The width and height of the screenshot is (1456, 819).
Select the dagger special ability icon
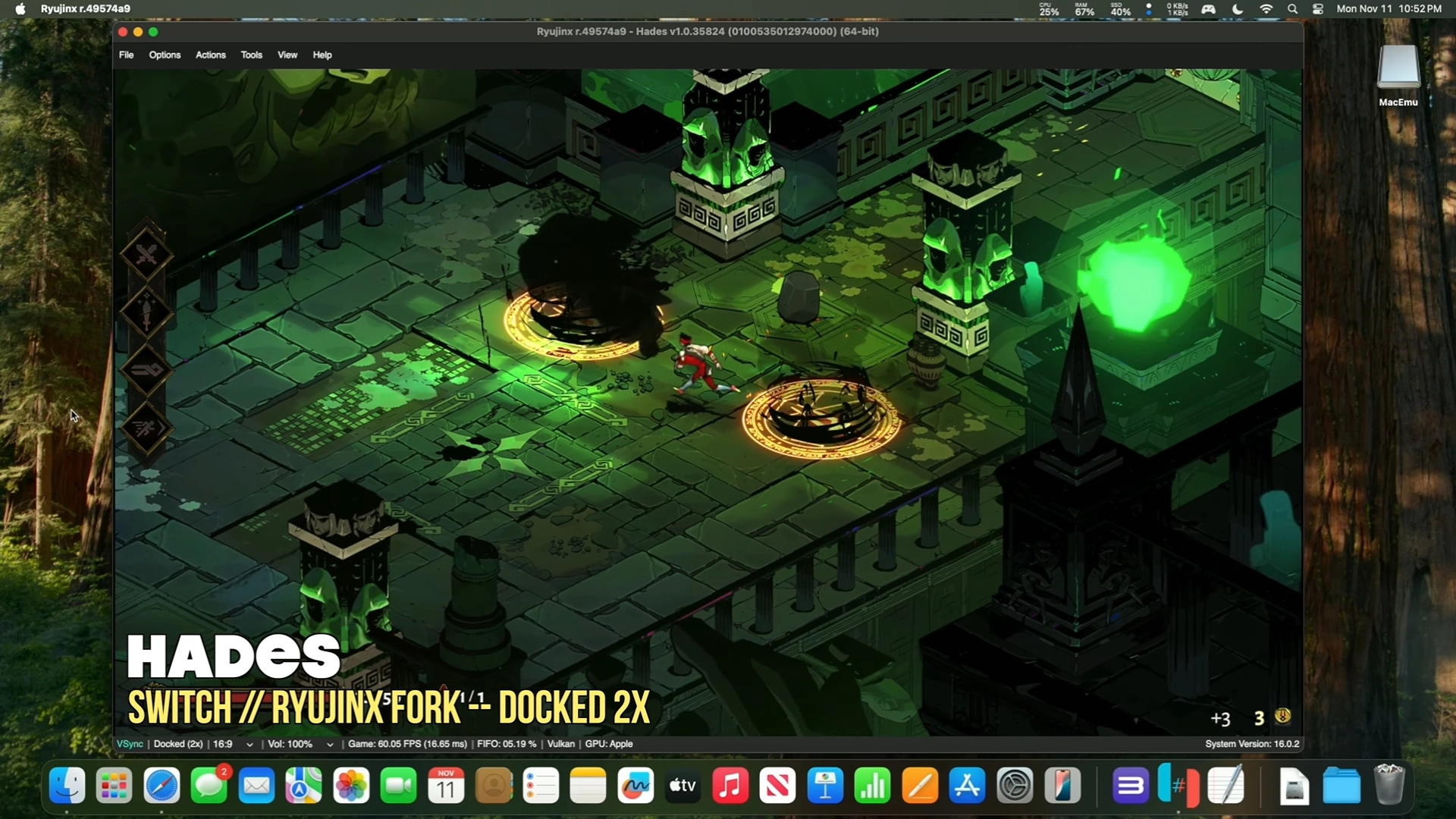click(146, 312)
